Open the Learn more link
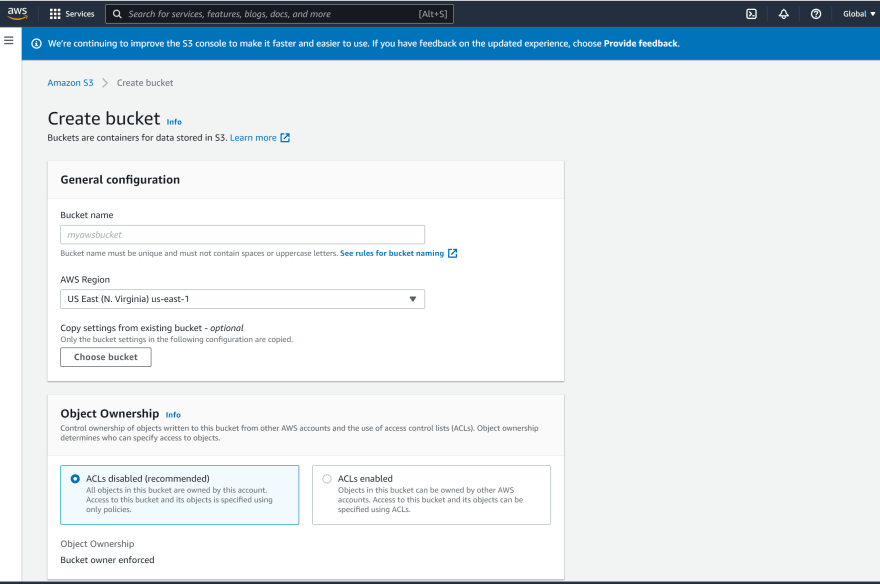Screen dimensions: 880x584 253,137
